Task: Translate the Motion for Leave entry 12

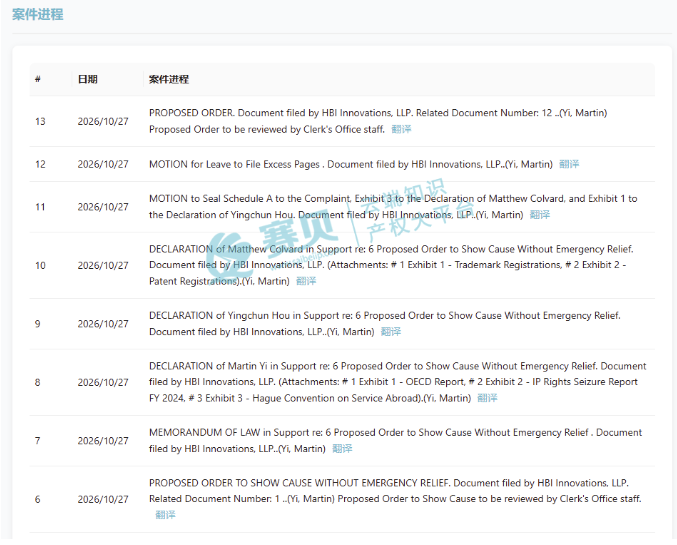Action: click(569, 164)
